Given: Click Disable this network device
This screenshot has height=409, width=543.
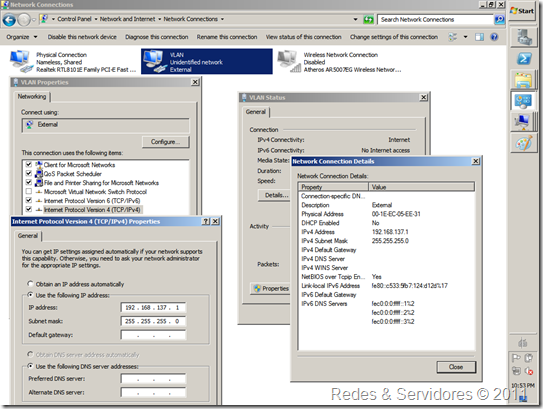Looking at the screenshot, I should pos(82,37).
